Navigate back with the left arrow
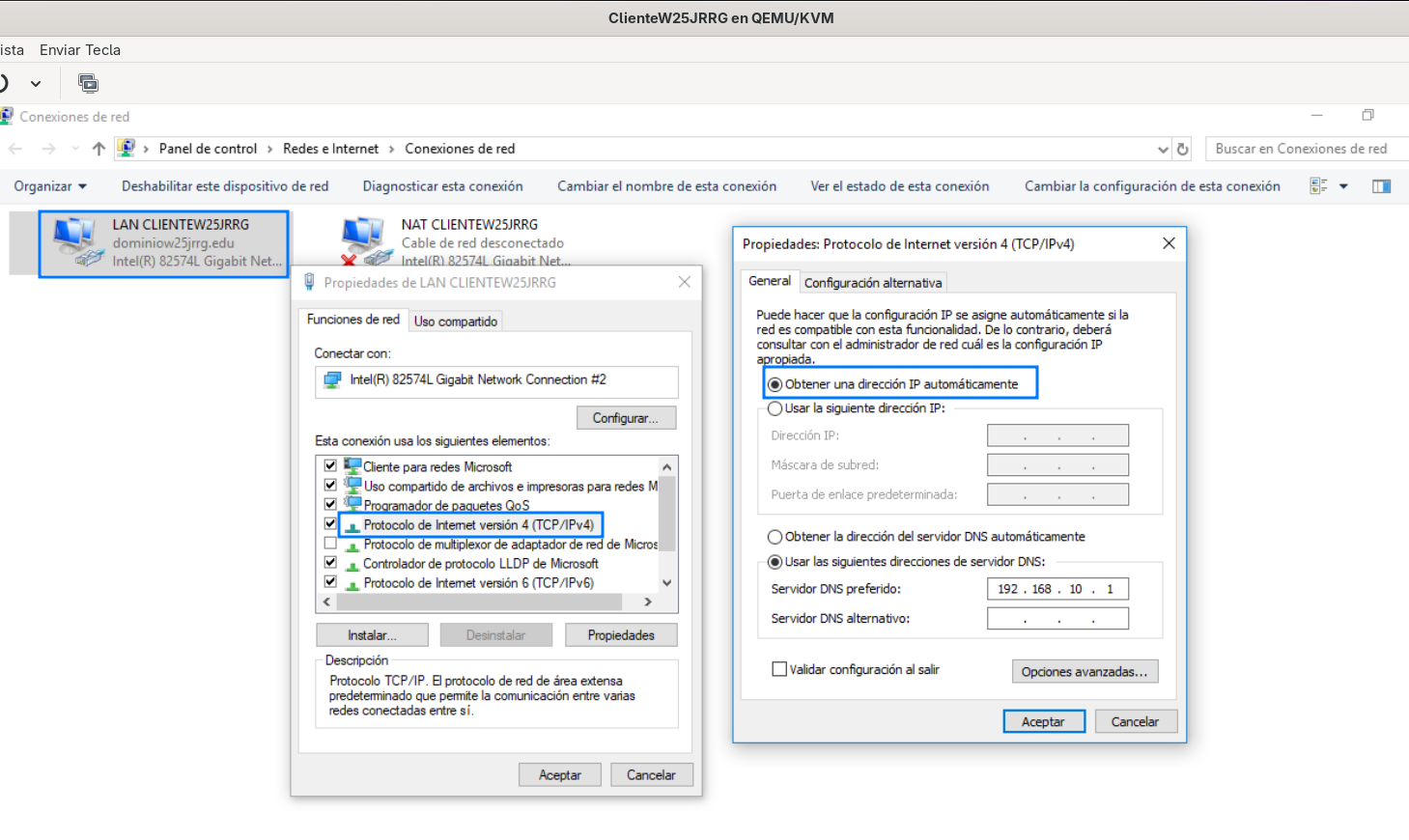Screen dimensions: 1409x840 coord(15,149)
